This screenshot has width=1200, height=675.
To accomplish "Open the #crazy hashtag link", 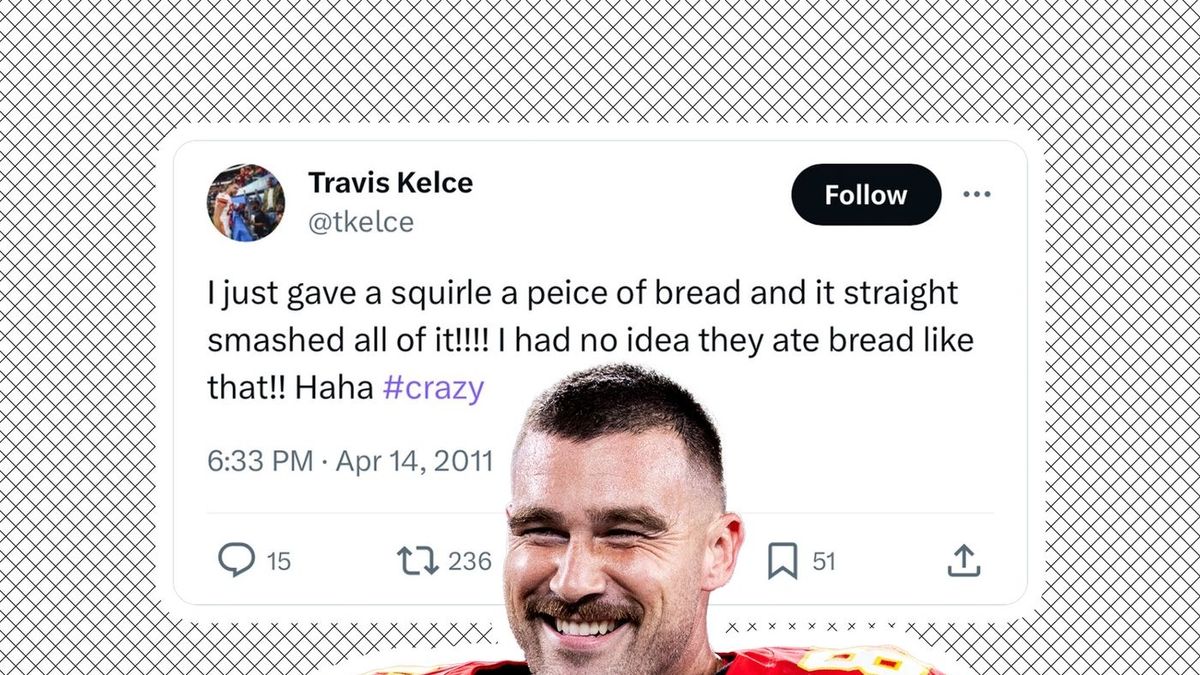I will coord(433,388).
